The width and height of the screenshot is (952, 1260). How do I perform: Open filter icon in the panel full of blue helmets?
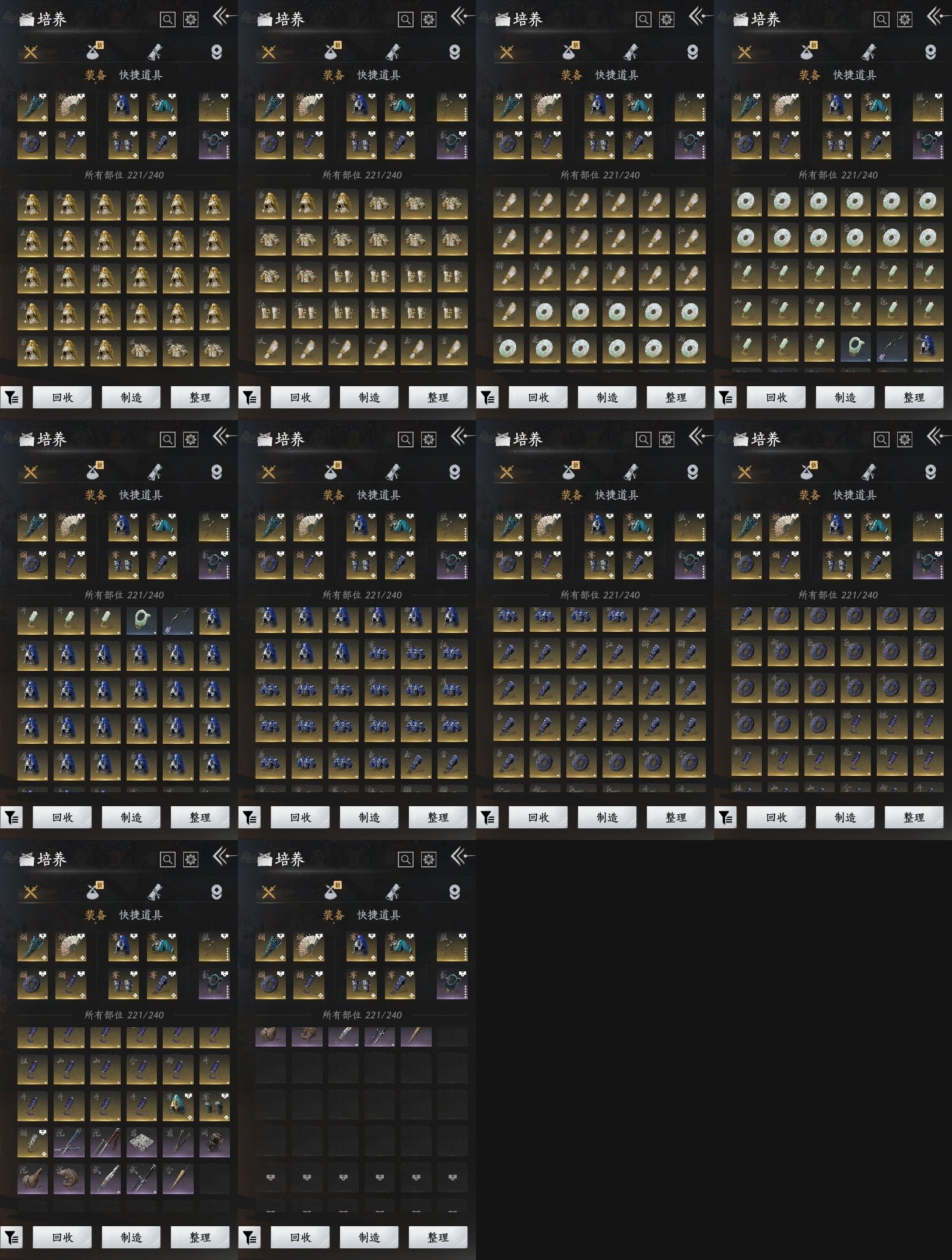[x=12, y=817]
